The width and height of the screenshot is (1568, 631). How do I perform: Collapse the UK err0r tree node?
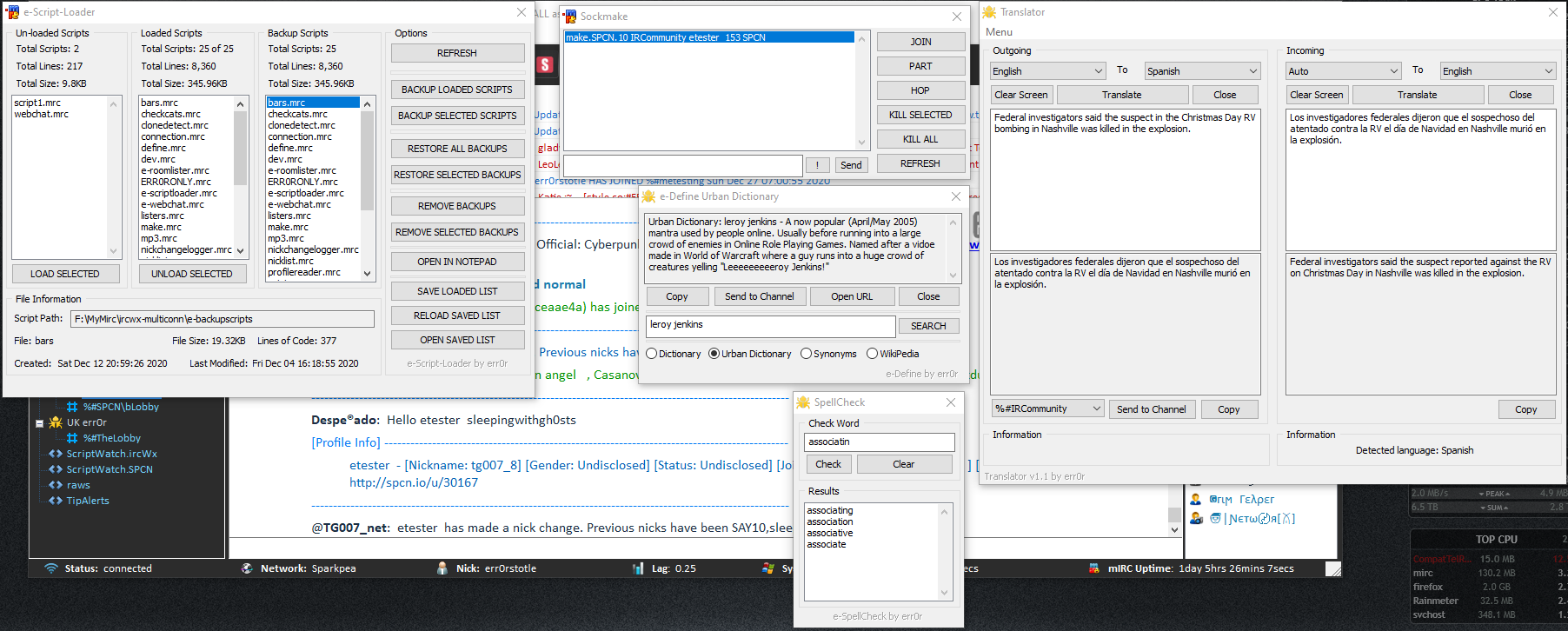tap(39, 423)
